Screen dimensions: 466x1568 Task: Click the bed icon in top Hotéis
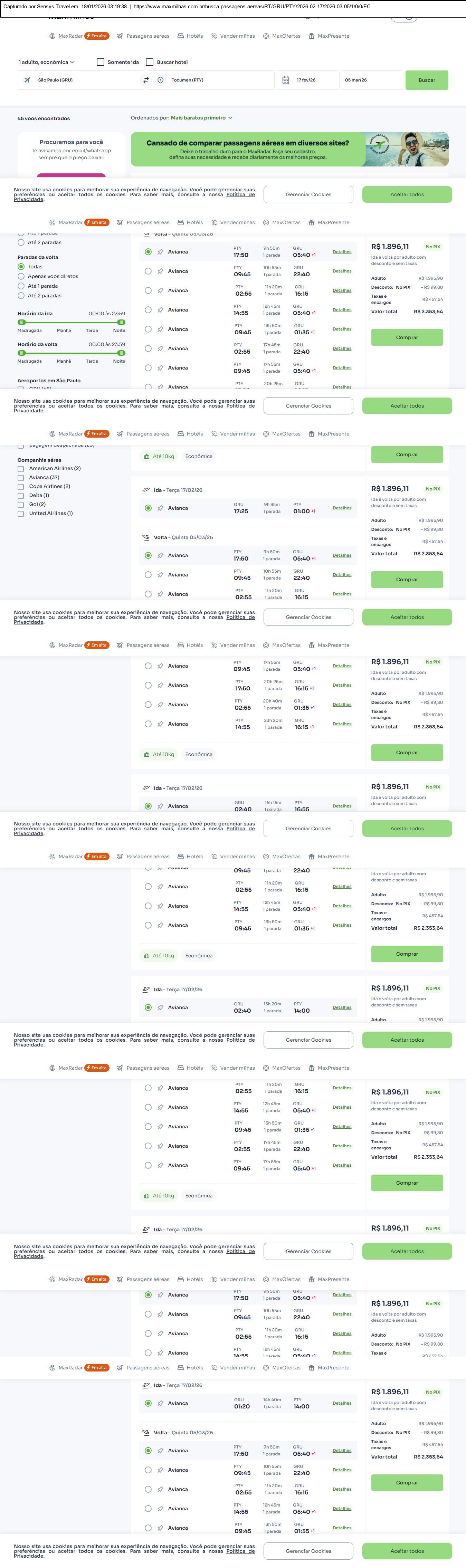180,36
